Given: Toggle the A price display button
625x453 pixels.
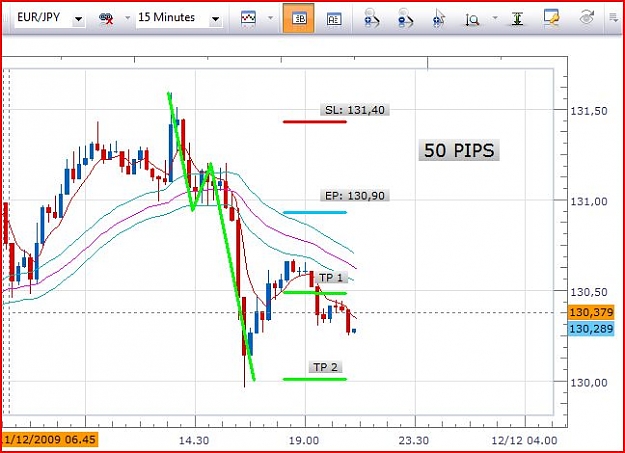Looking at the screenshot, I should click(334, 19).
